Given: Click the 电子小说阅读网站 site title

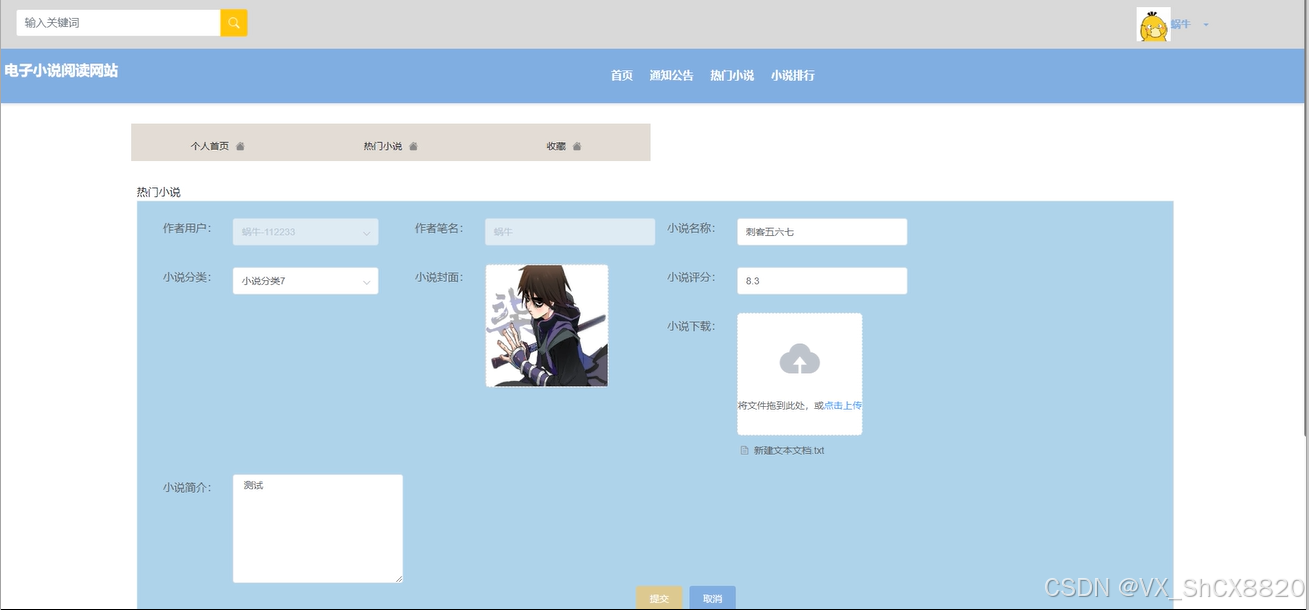Looking at the screenshot, I should click(61, 71).
